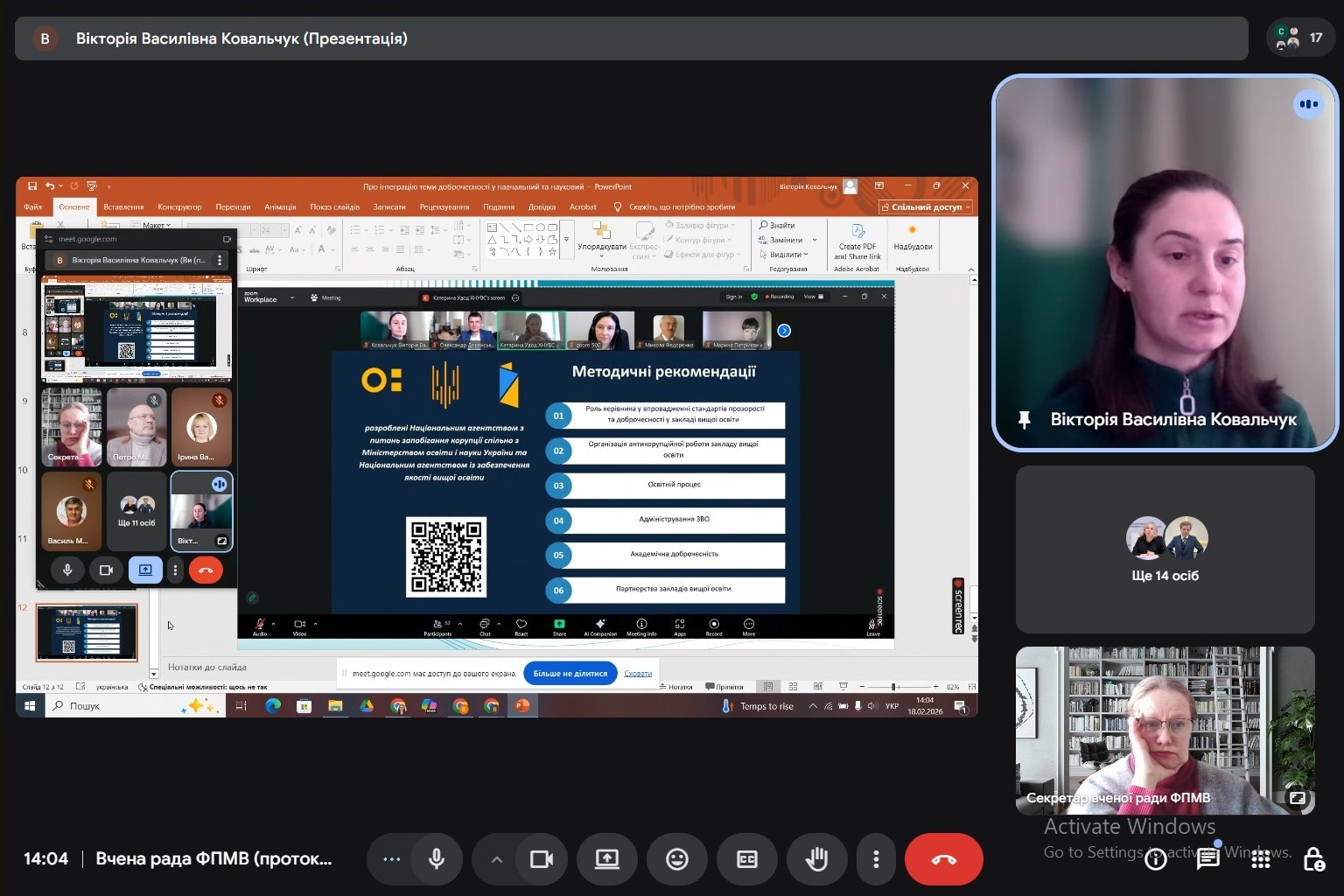This screenshot has height=896, width=1344.
Task: Select the Переходи tab in PowerPoint ribbon
Action: coord(233,207)
